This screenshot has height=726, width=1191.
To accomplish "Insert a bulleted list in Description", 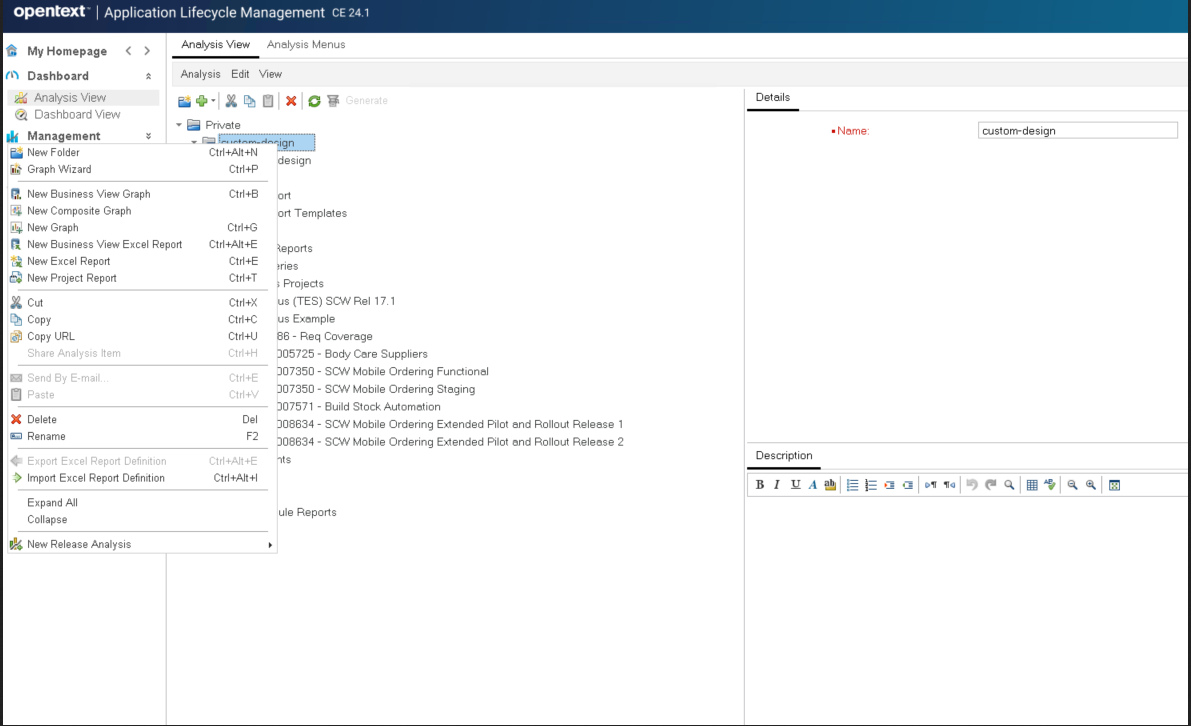I will coord(852,485).
